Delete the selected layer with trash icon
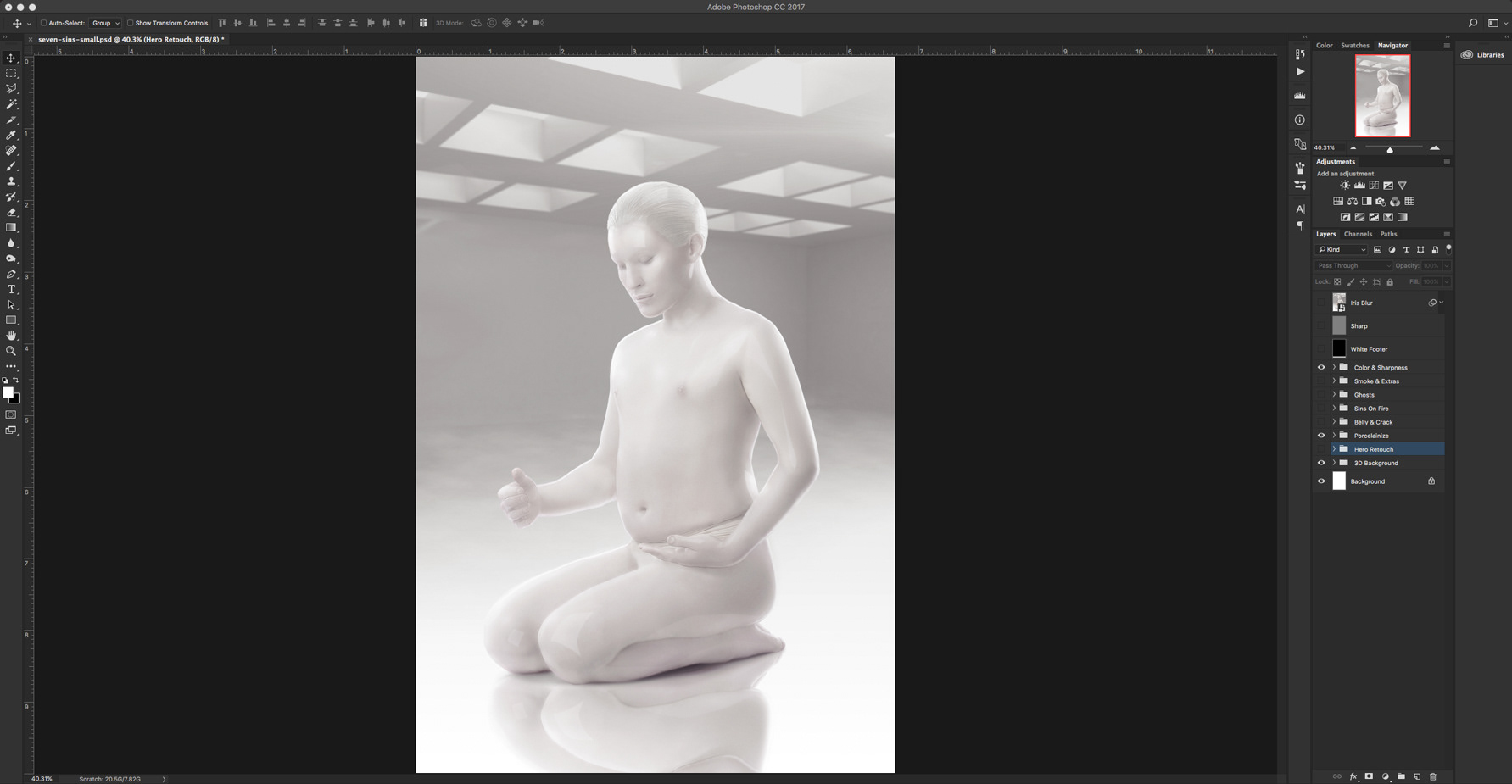Screen dimensions: 1512x784 [x=1433, y=776]
